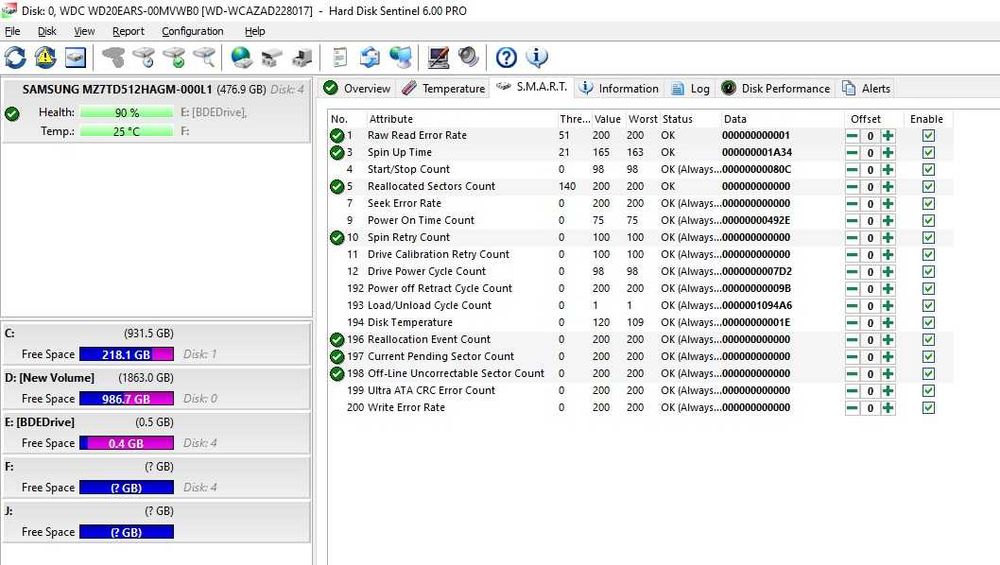The image size is (1000, 565).
Task: Switch to the Temperature tab
Action: pos(444,88)
